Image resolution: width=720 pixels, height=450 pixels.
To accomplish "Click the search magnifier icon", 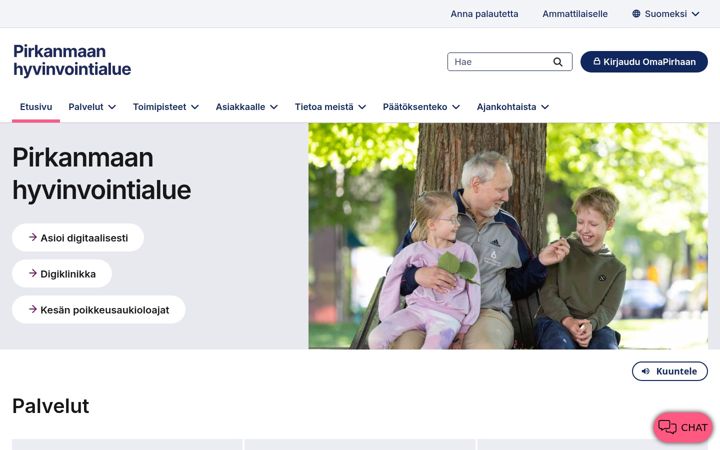I will (557, 62).
